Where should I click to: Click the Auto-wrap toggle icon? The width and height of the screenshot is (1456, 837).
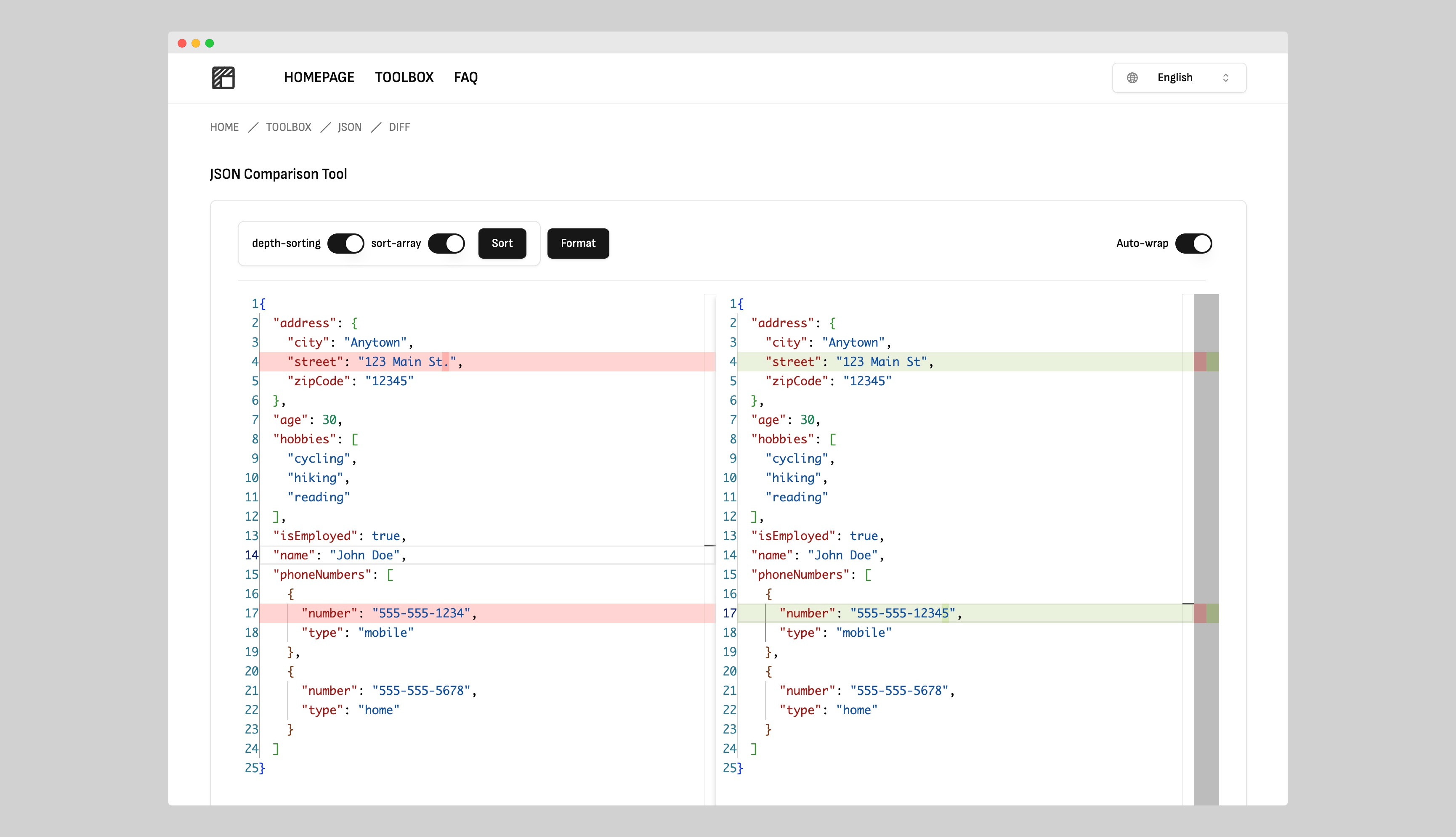(1194, 243)
